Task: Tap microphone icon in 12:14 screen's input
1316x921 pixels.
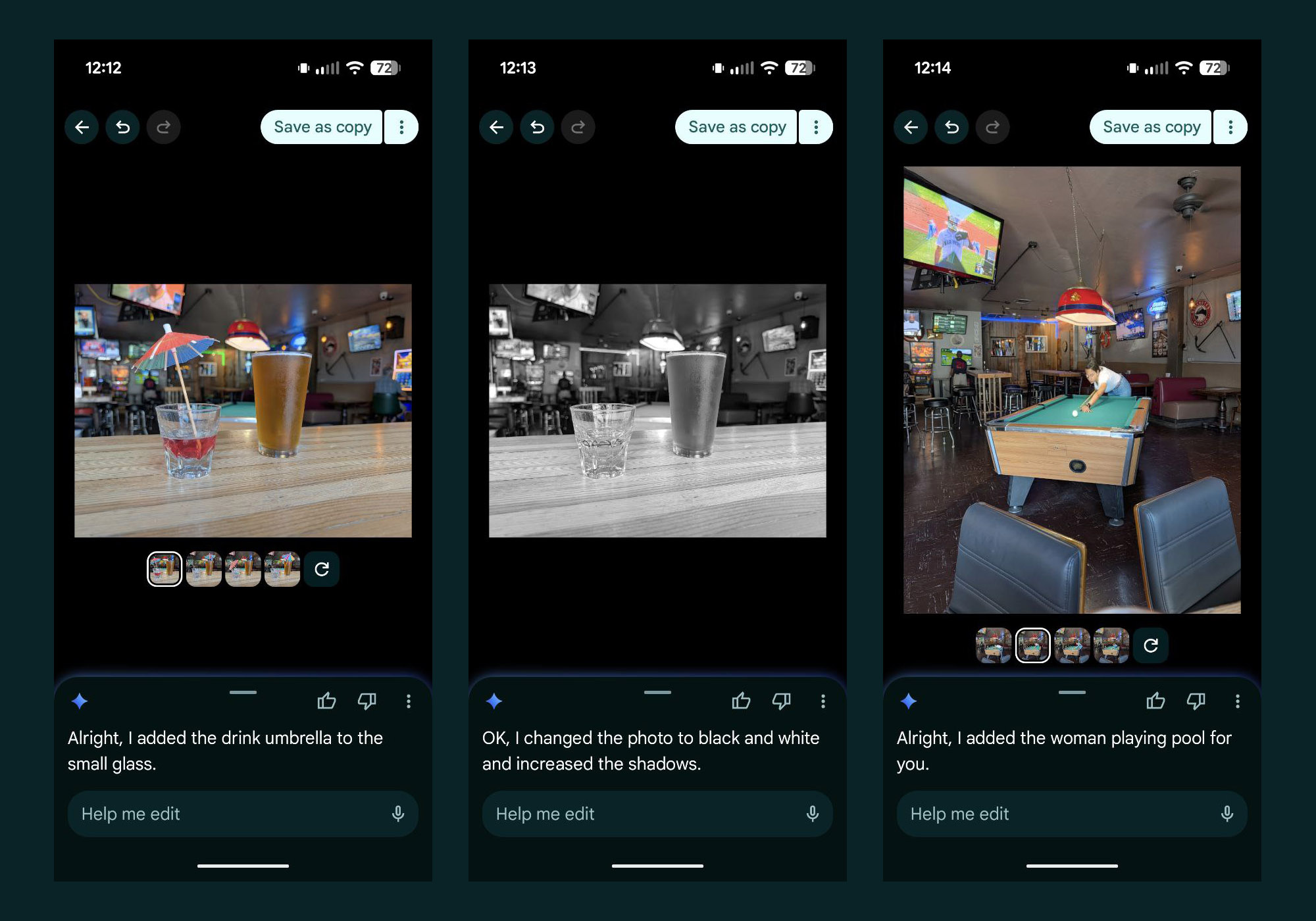Action: pos(1227,814)
